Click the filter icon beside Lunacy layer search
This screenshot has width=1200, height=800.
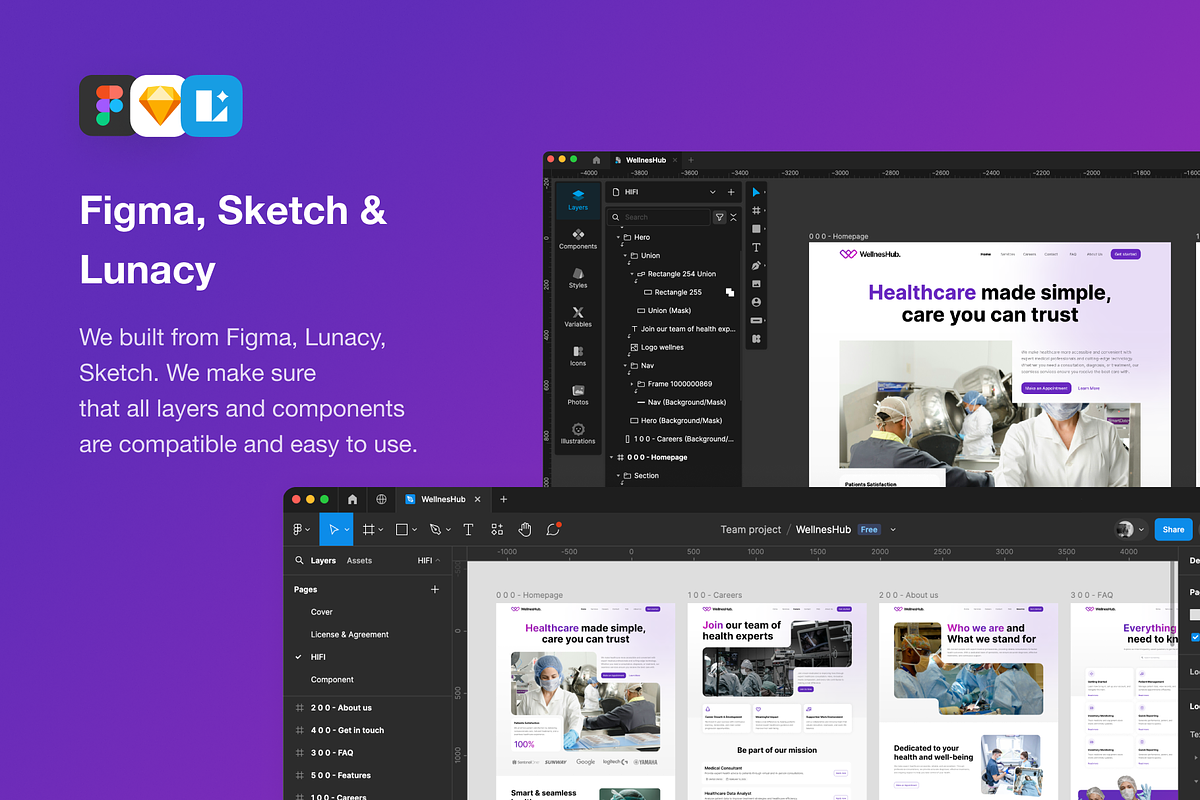pyautogui.click(x=719, y=217)
